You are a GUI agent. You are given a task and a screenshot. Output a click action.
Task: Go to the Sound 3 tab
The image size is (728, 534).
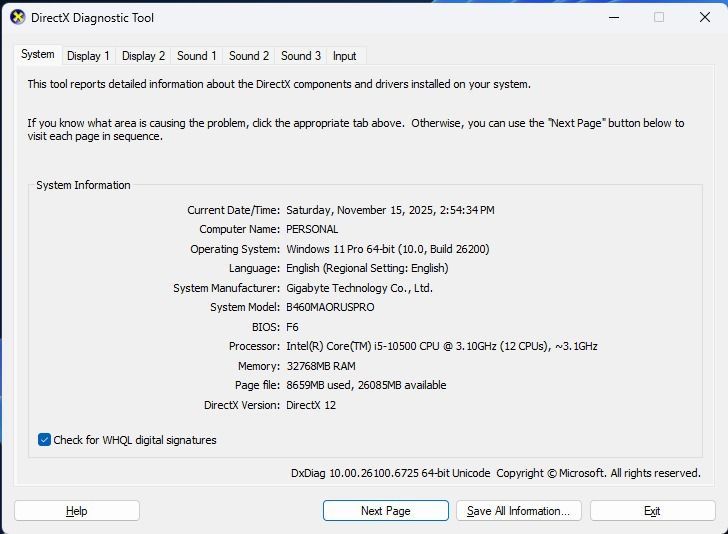click(x=300, y=56)
